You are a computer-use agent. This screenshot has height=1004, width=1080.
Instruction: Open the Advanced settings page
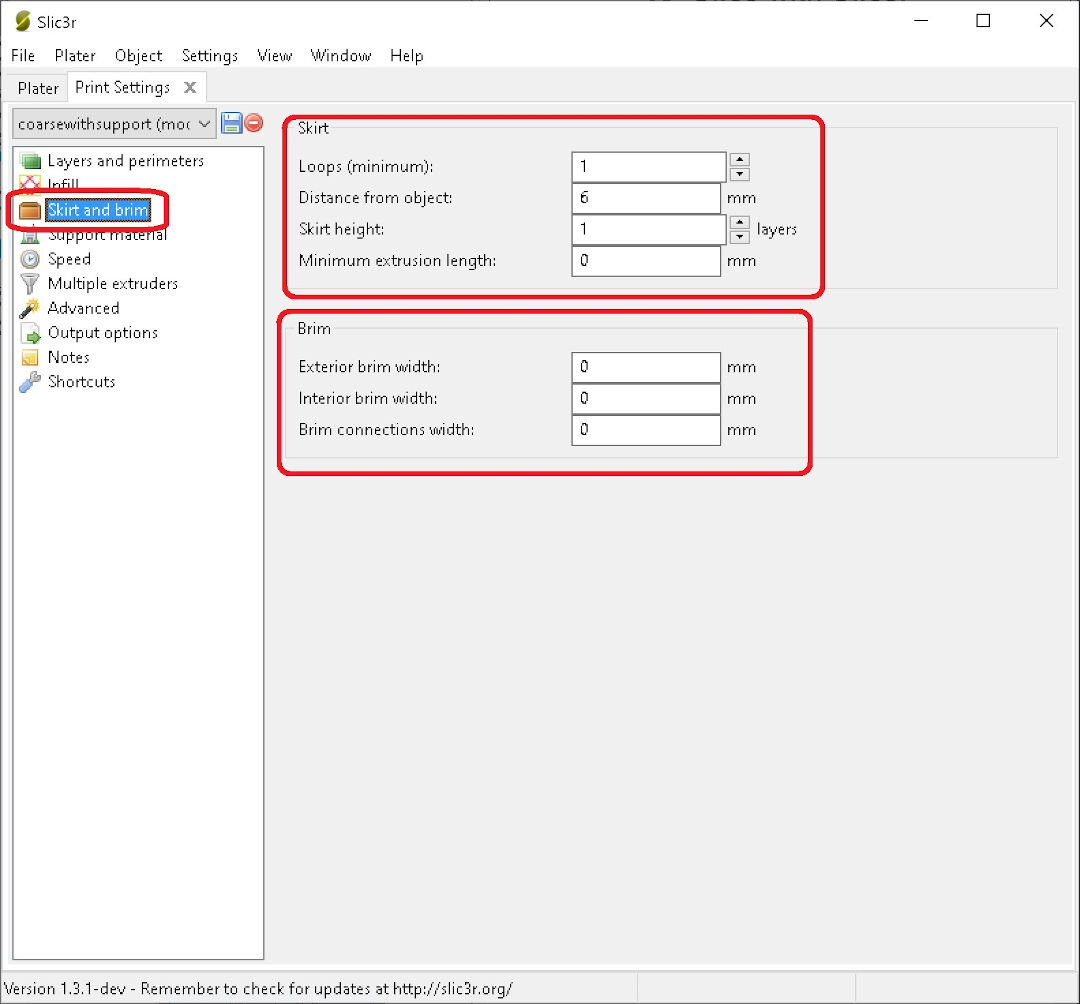coord(83,308)
